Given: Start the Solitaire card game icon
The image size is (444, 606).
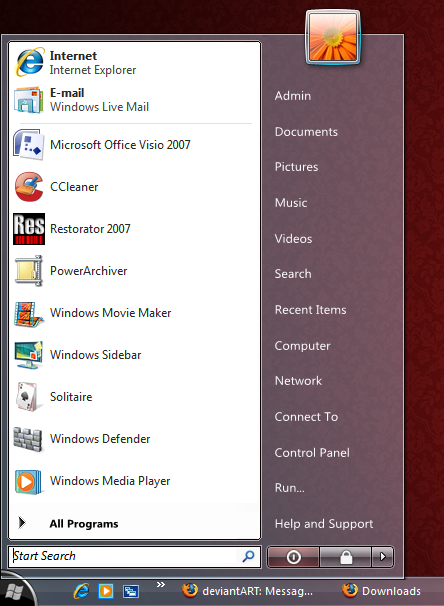Looking at the screenshot, I should click(x=27, y=397).
